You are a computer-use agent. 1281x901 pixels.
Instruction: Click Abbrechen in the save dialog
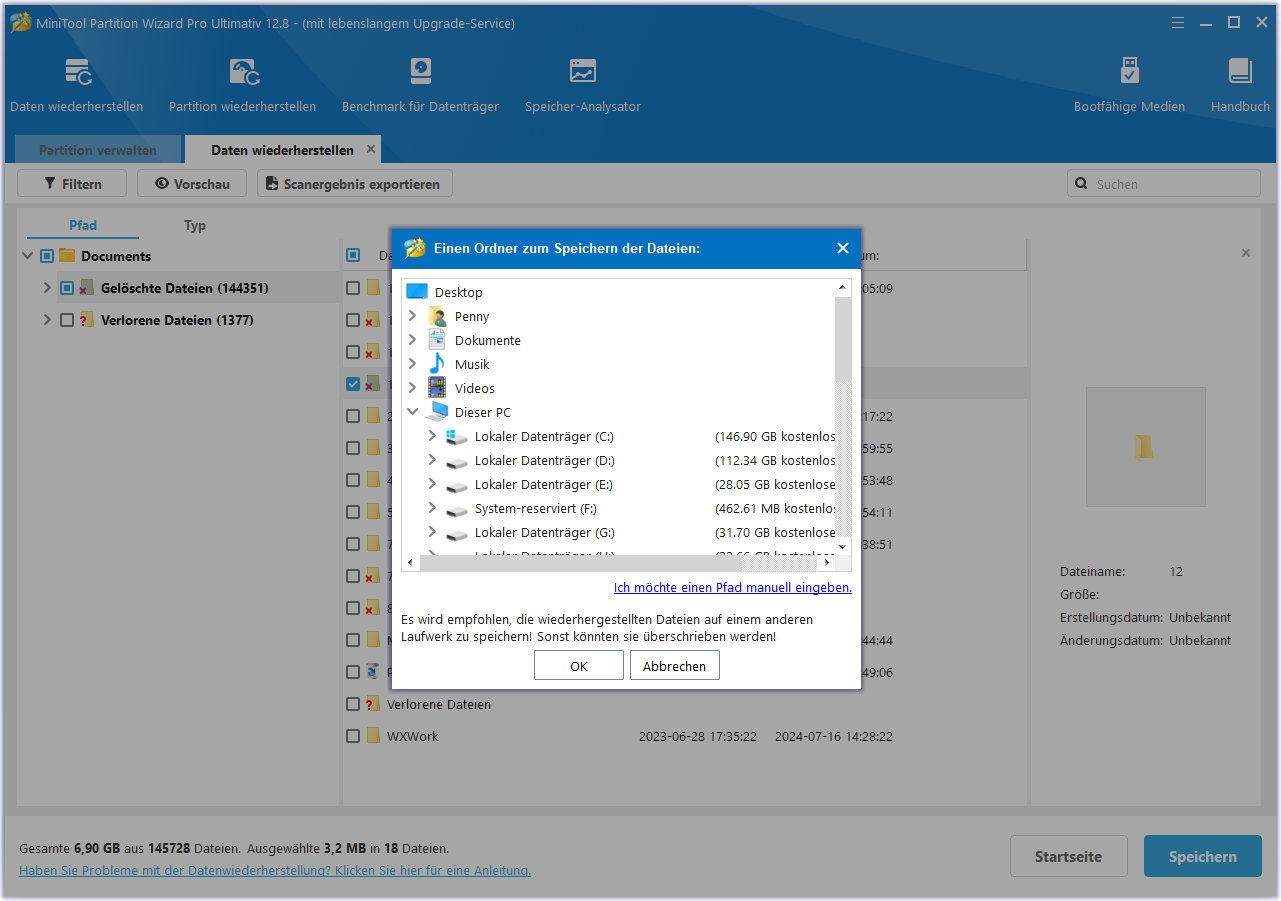[675, 666]
